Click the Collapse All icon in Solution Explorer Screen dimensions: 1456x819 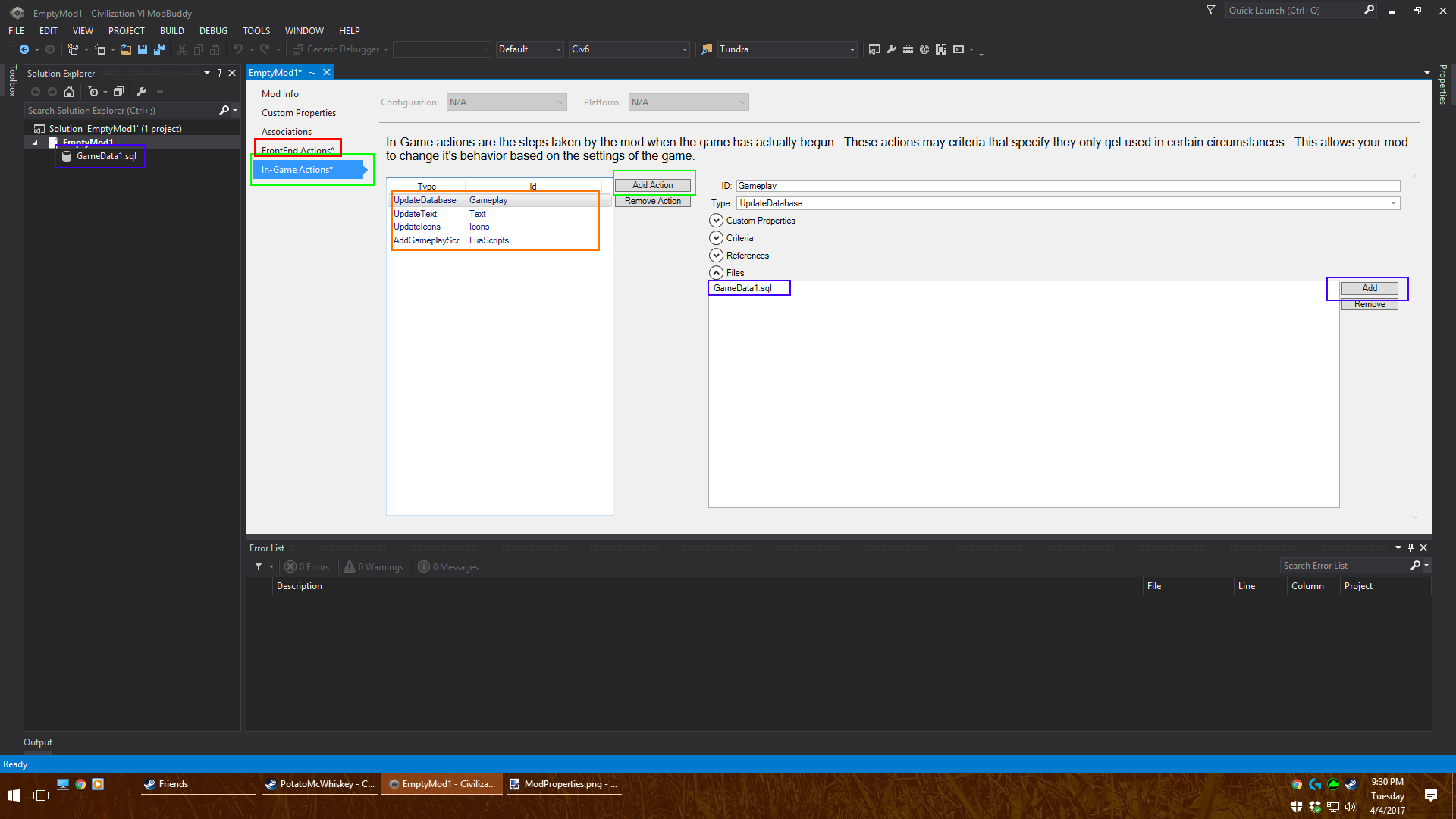(118, 92)
